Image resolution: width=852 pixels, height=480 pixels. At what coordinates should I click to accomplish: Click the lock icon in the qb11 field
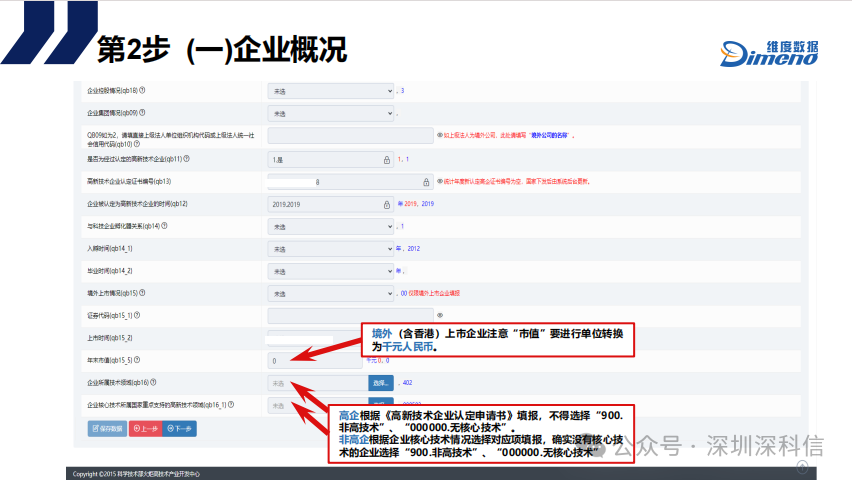[386, 160]
